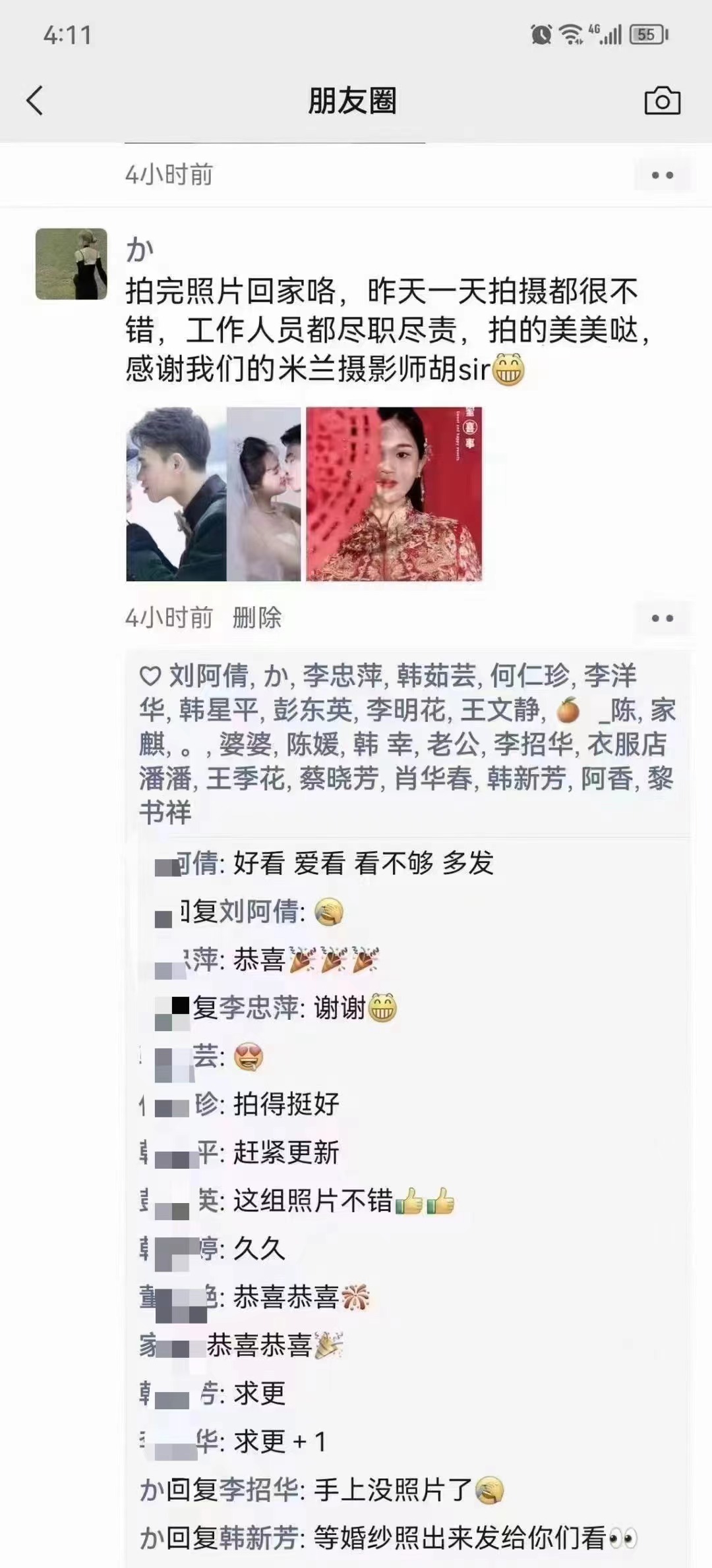712x1568 pixels.
Task: Tap the comment 好看 爱看 看不够 多发
Action: (363, 863)
